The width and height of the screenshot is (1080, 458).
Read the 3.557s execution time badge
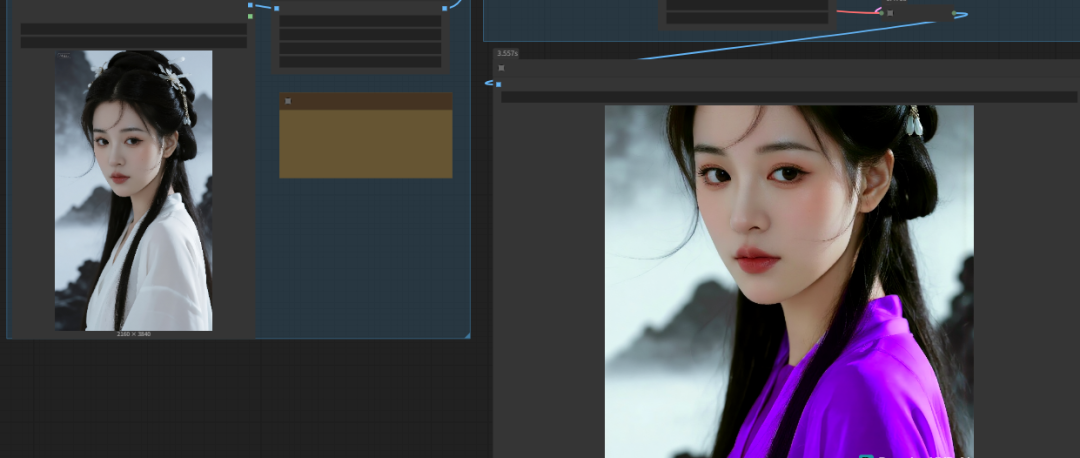(x=507, y=53)
